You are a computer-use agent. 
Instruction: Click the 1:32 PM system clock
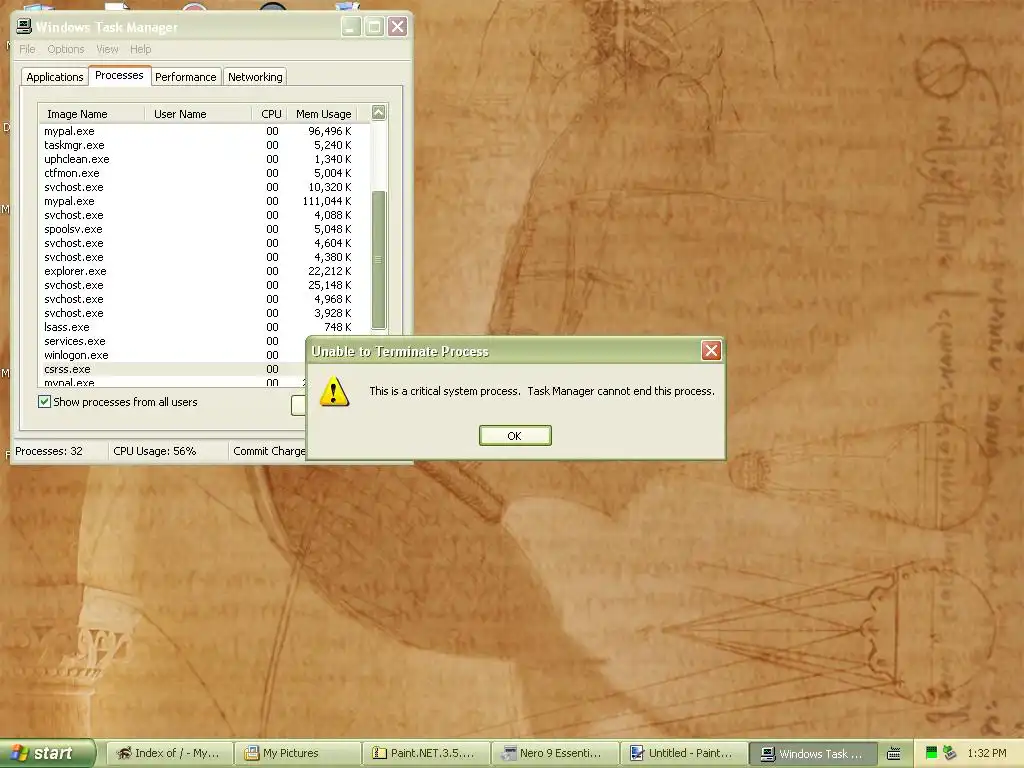click(x=987, y=753)
